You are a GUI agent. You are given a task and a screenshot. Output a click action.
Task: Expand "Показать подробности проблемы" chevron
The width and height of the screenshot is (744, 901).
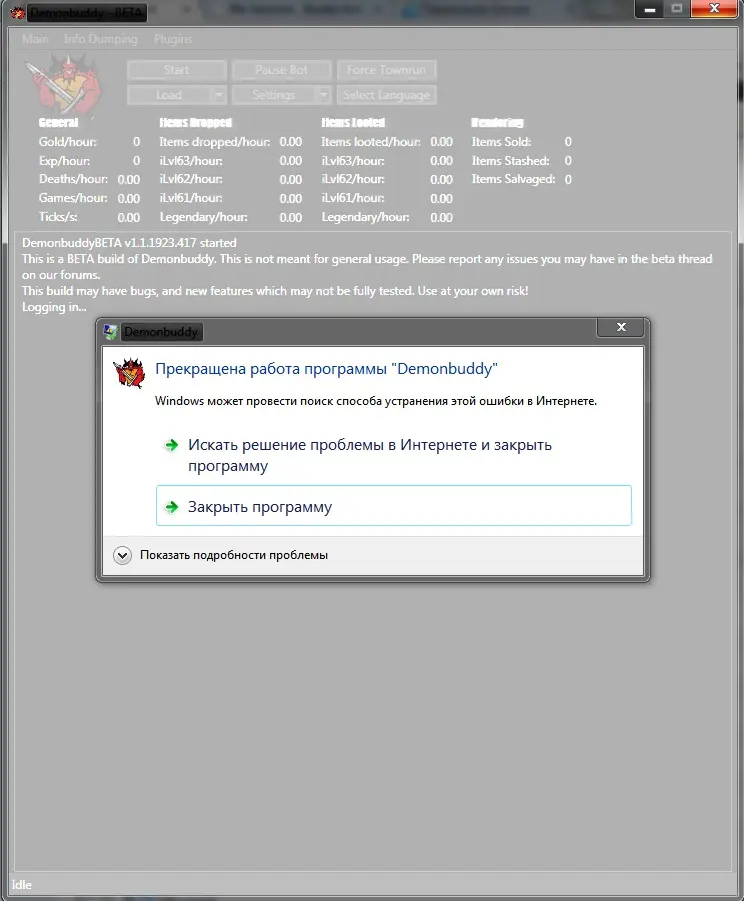point(123,555)
